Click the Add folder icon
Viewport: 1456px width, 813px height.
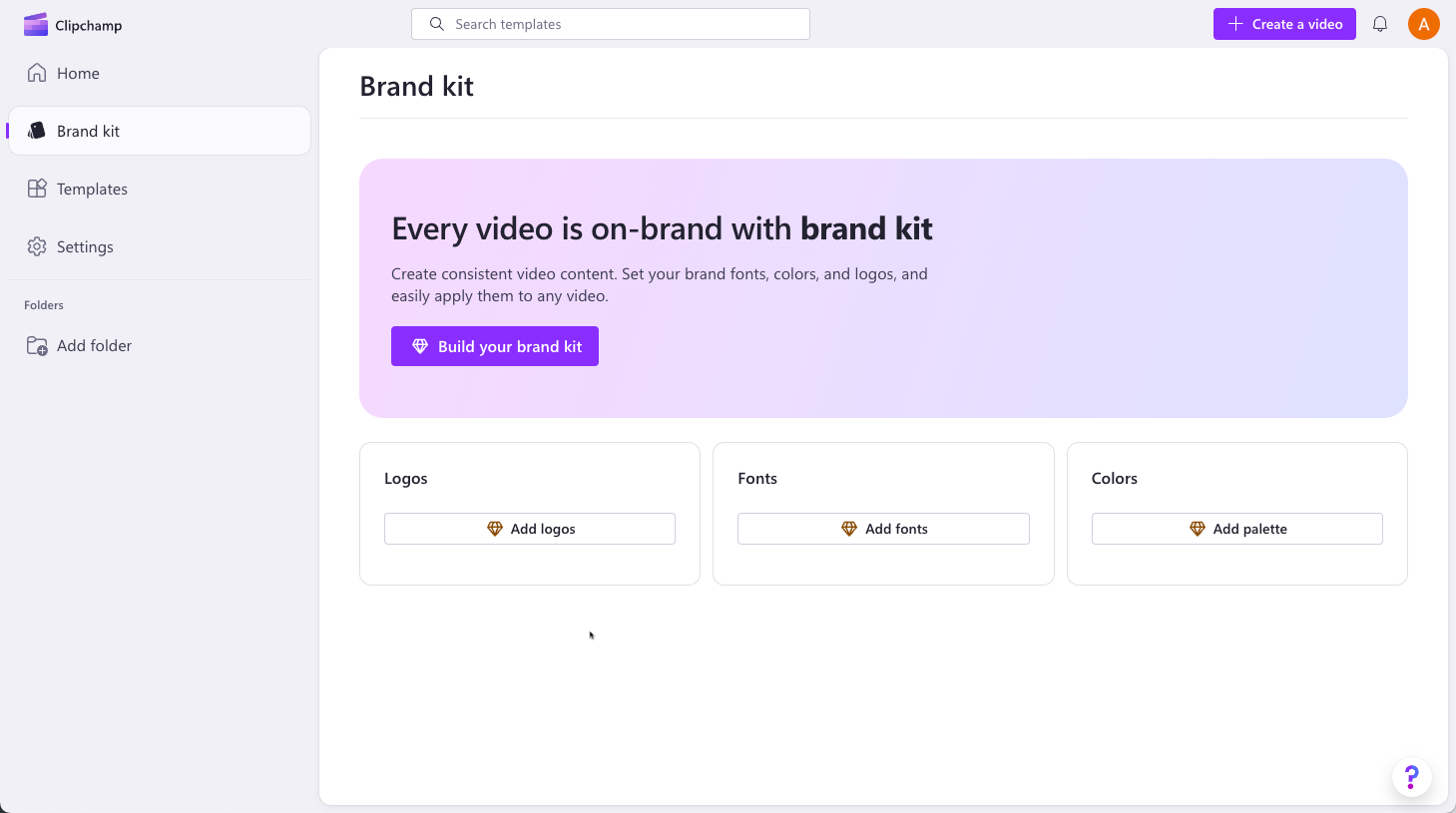pyautogui.click(x=37, y=346)
